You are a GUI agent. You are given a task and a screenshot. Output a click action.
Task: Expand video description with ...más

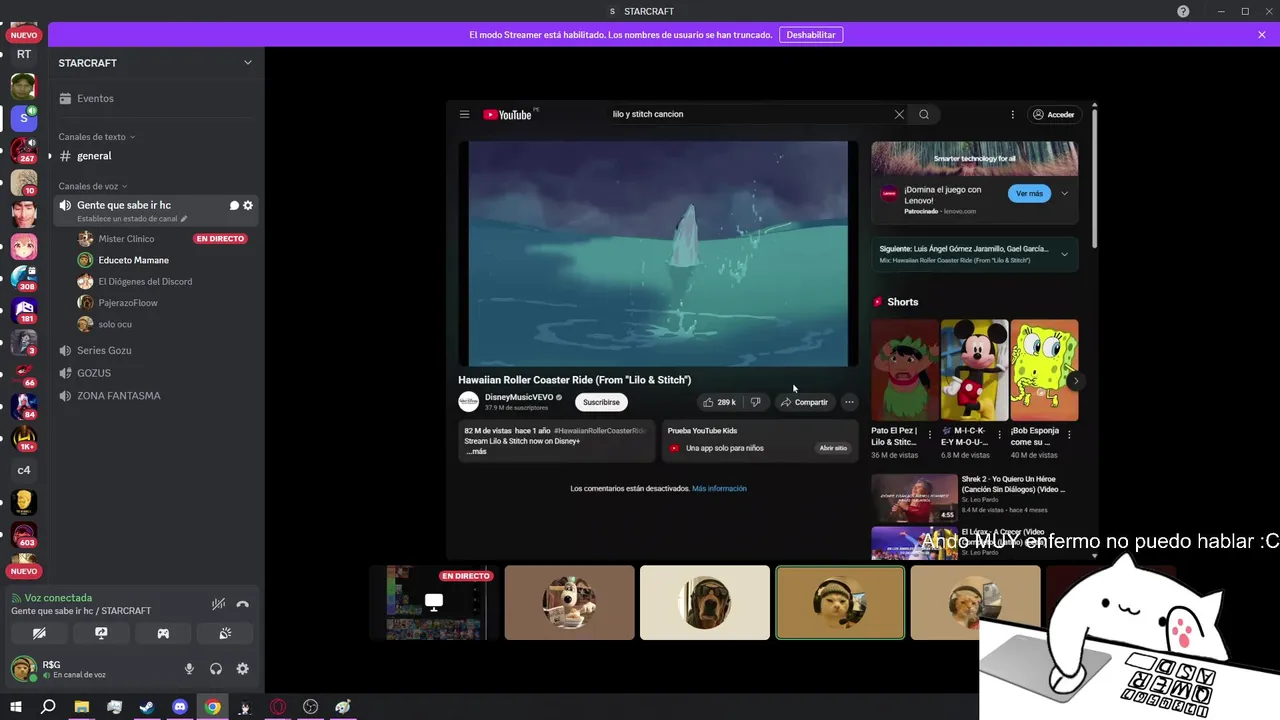[477, 451]
